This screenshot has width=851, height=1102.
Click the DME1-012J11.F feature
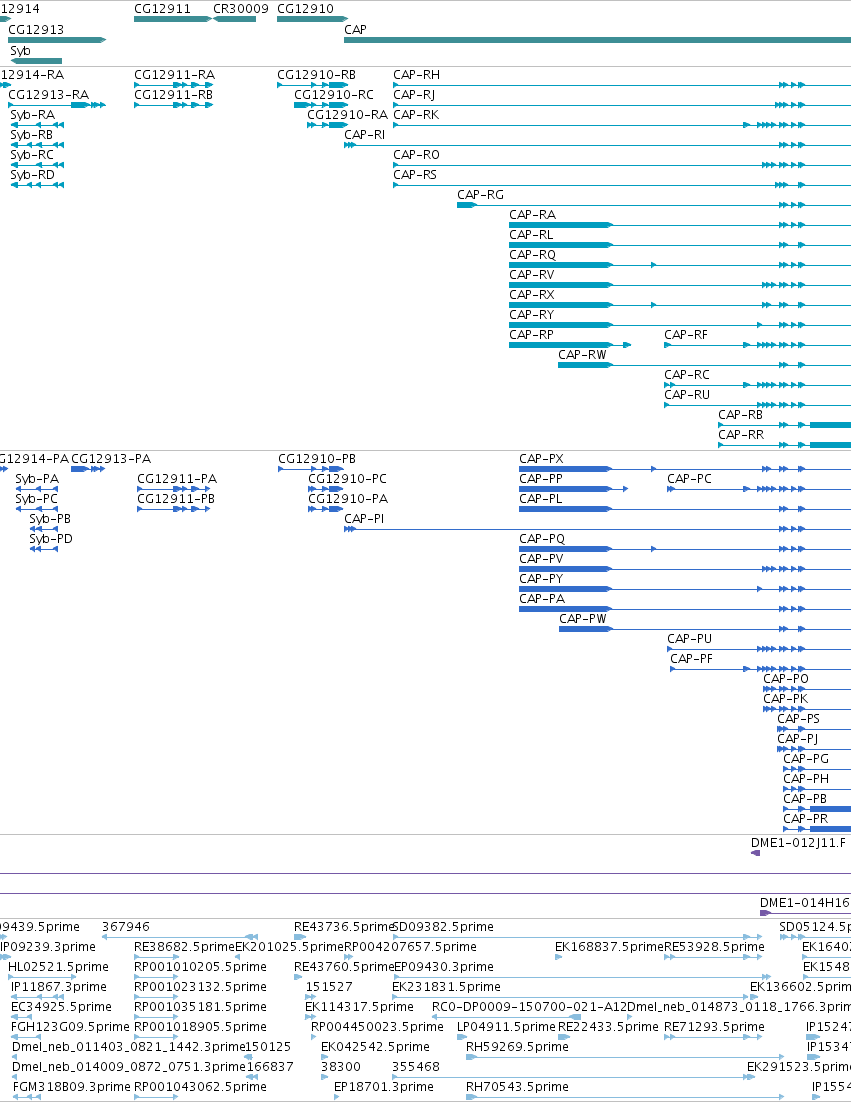[x=755, y=853]
